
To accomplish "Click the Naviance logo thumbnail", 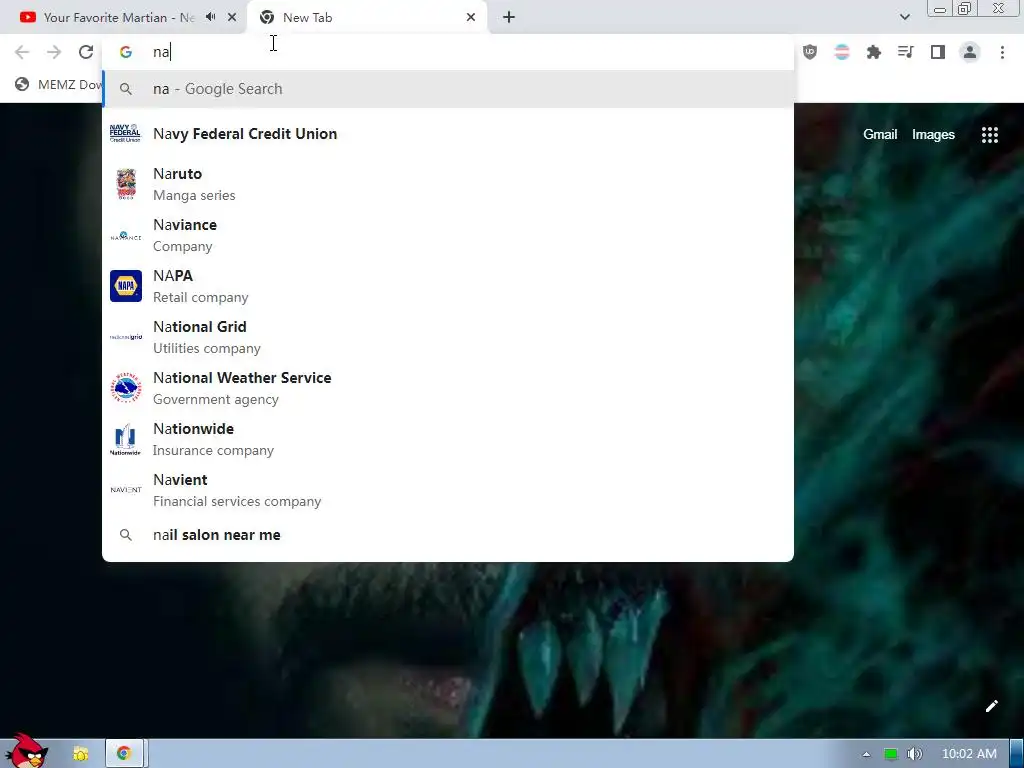I will 126,236.
